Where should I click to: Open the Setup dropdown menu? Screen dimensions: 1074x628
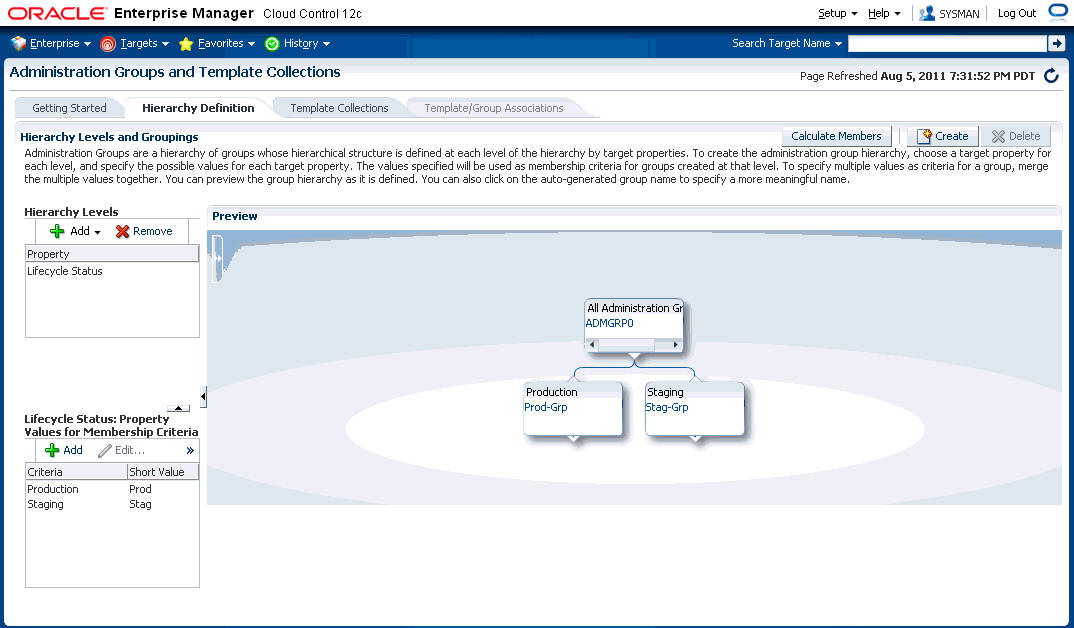(838, 13)
